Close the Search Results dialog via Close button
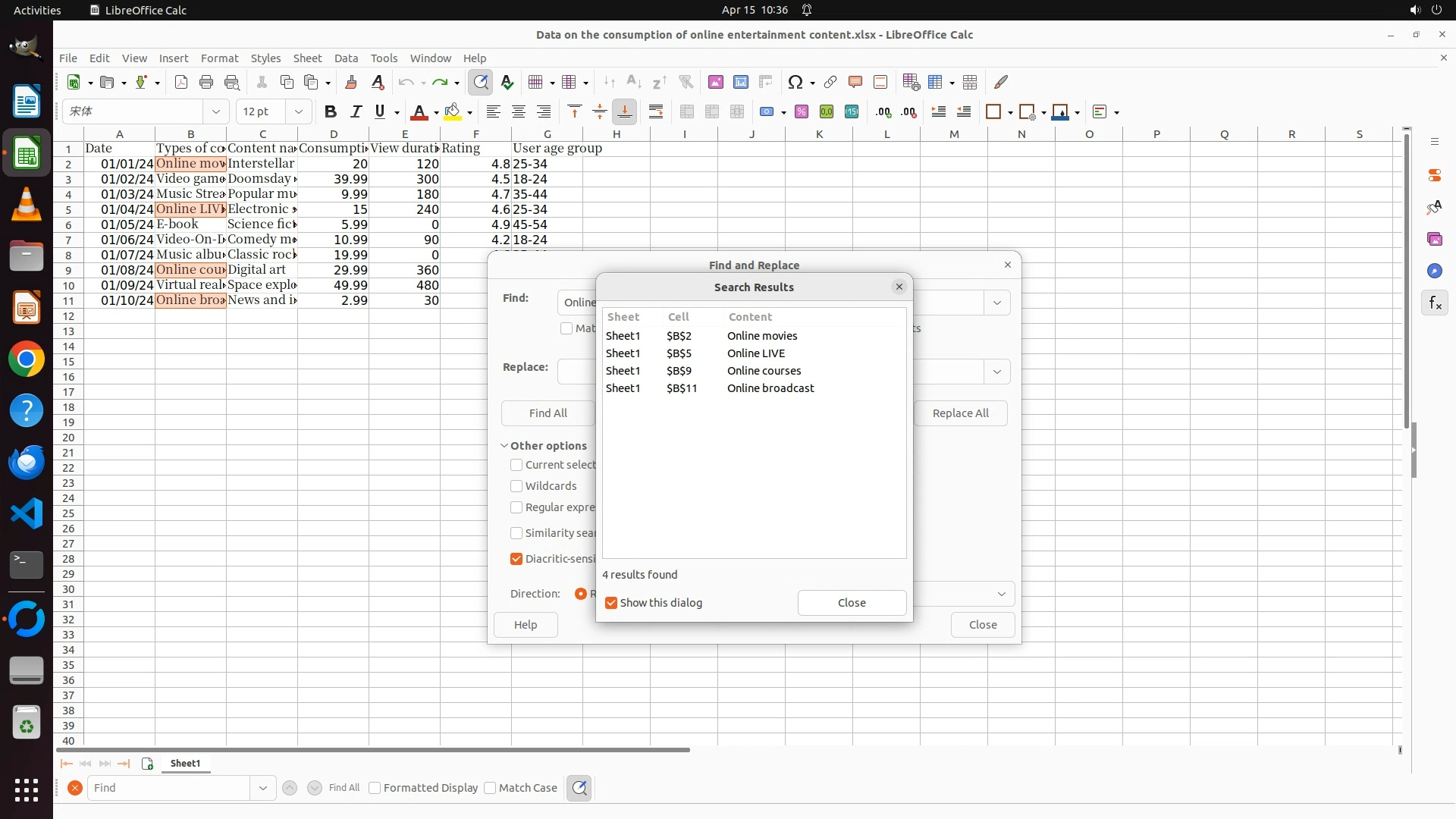The height and width of the screenshot is (819, 1456). click(852, 603)
